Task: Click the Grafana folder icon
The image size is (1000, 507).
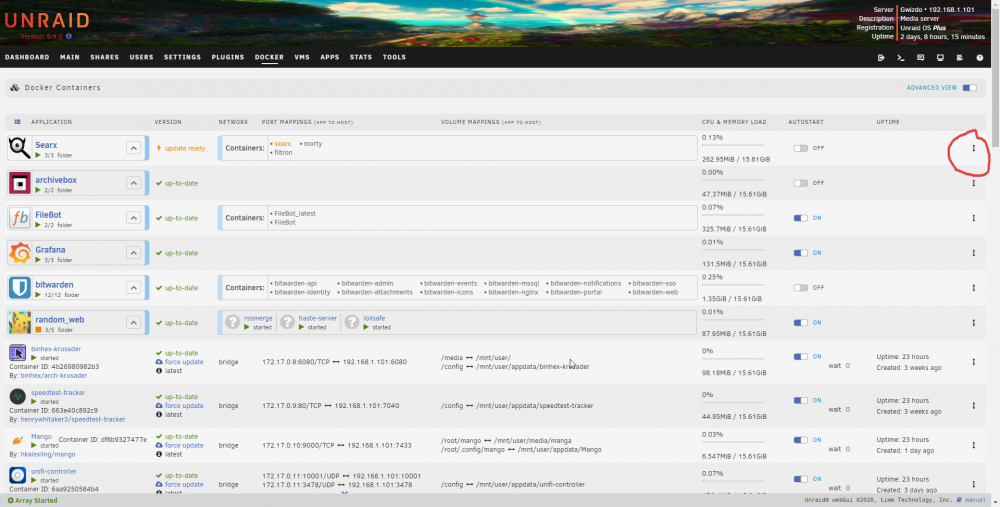Action: point(20,253)
